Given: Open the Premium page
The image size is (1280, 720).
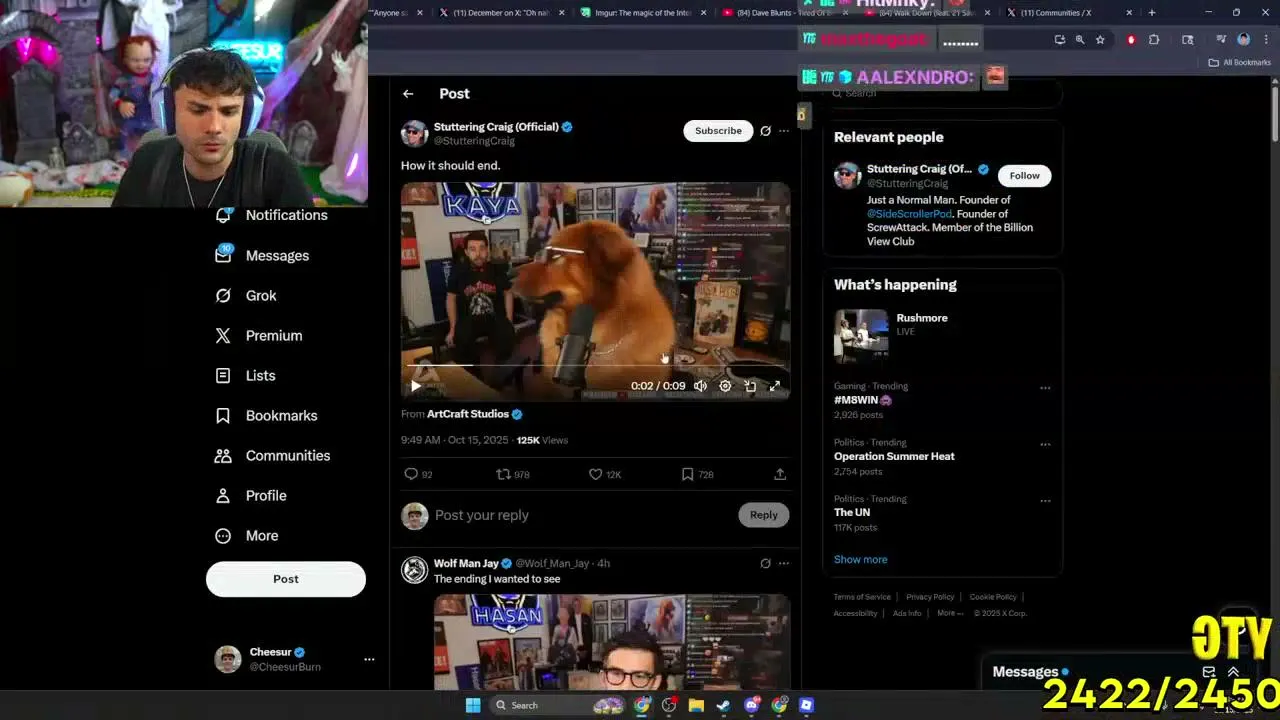Looking at the screenshot, I should click(258, 335).
